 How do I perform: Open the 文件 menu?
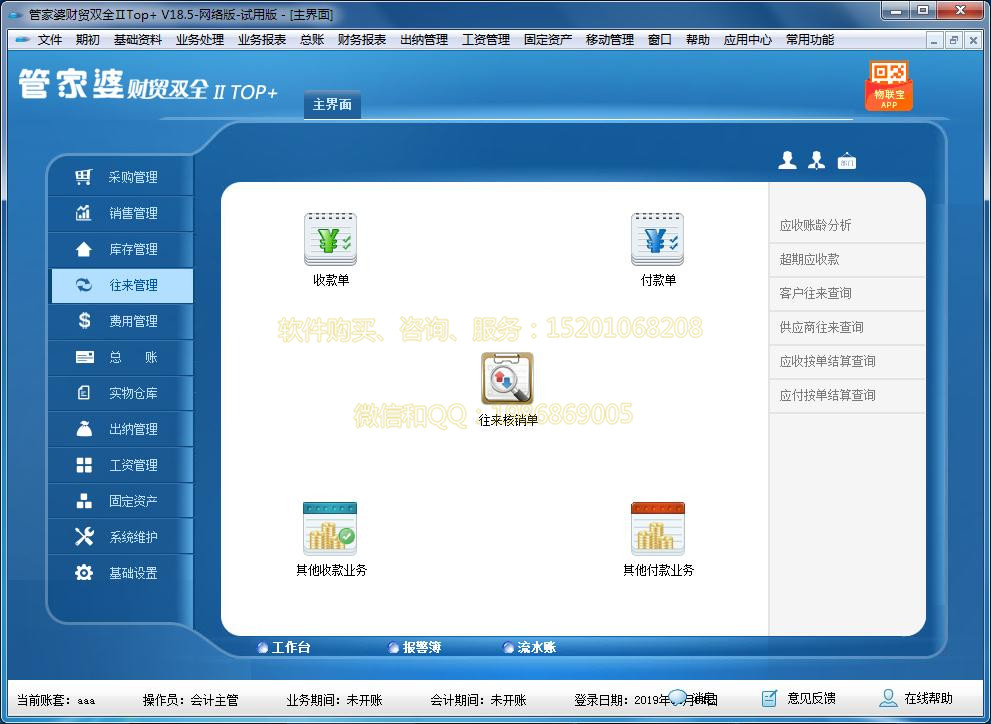(49, 39)
